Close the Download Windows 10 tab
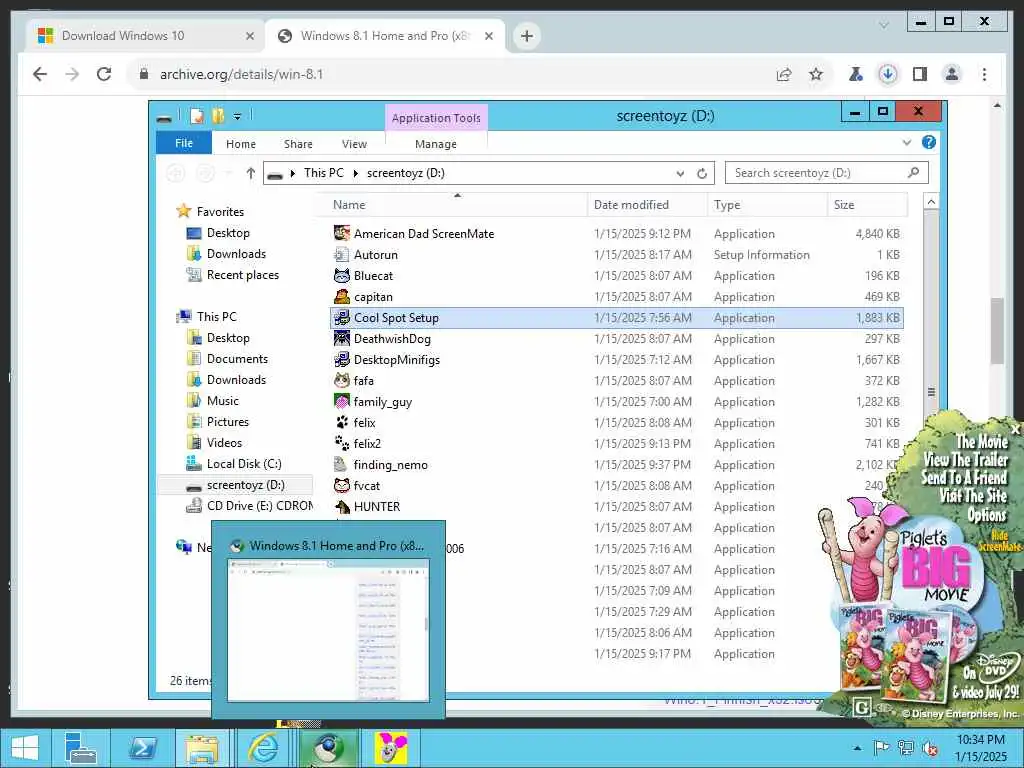1024x768 pixels. [x=249, y=36]
